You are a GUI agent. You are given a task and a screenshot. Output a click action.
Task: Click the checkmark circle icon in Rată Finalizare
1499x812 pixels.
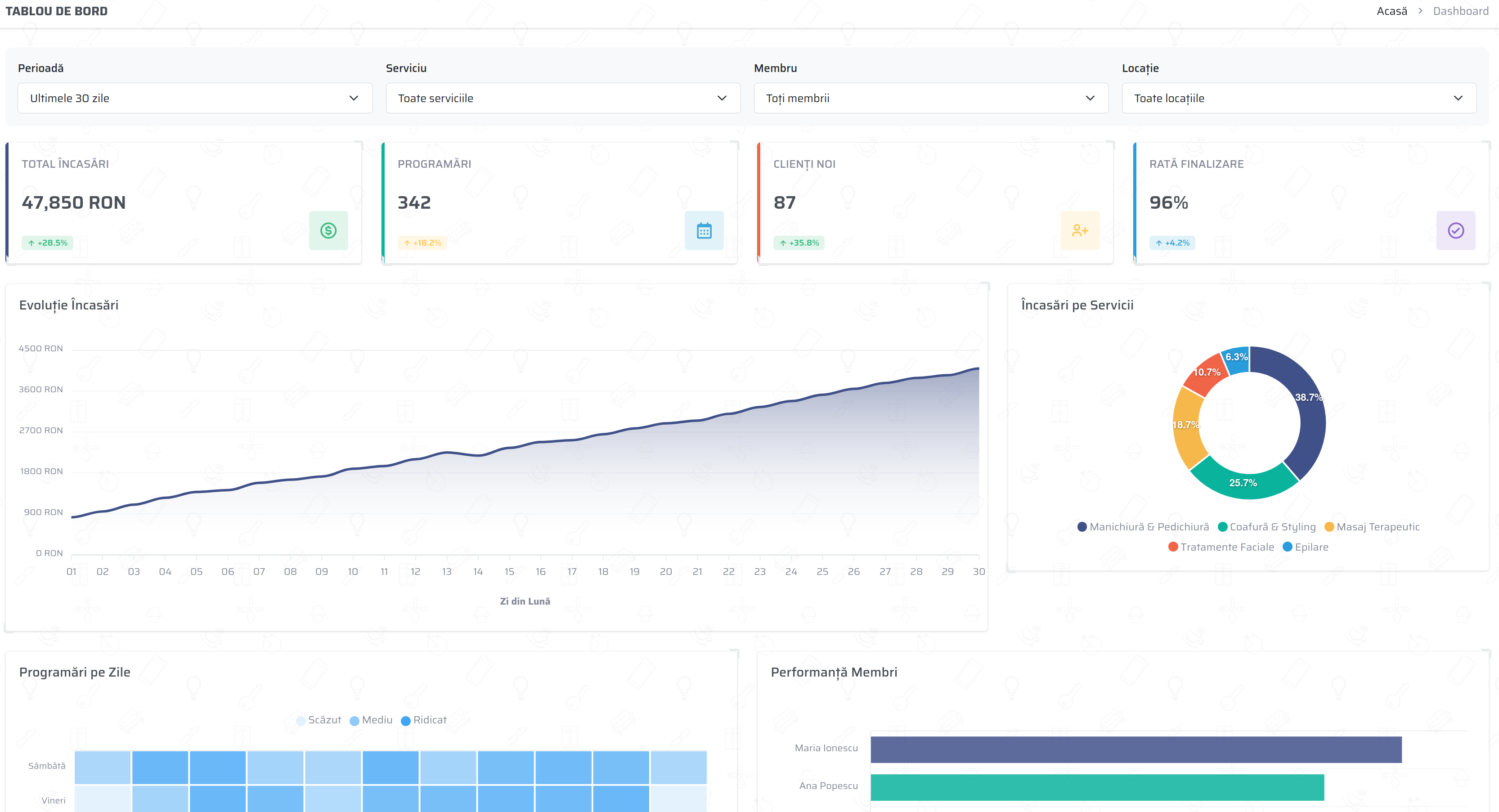click(1455, 230)
